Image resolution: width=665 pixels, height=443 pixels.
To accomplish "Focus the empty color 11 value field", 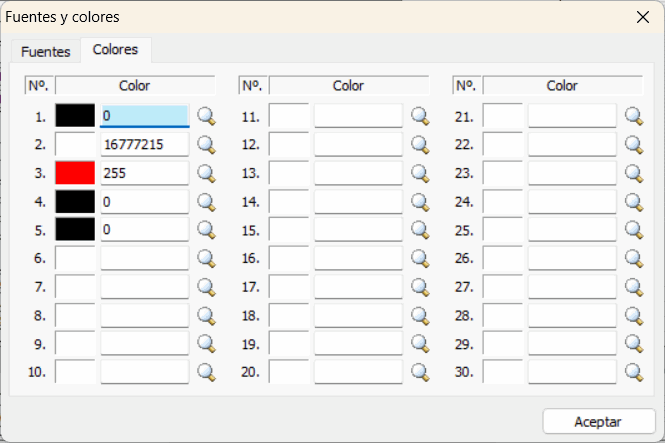I will [x=358, y=116].
